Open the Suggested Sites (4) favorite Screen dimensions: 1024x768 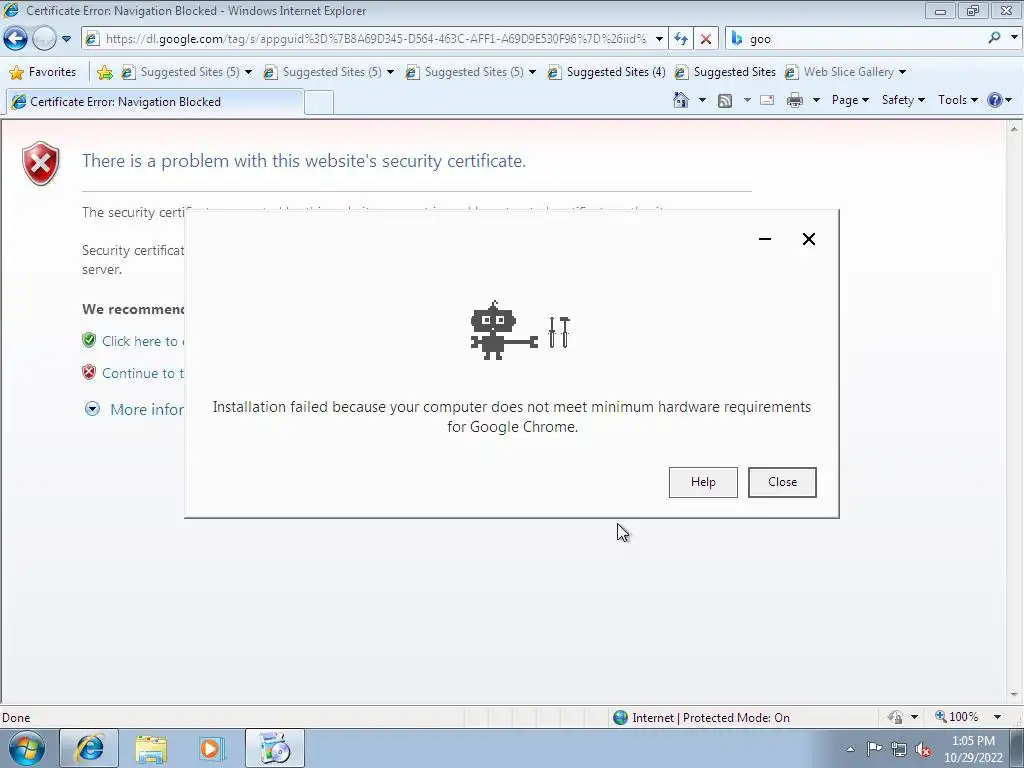pos(607,72)
